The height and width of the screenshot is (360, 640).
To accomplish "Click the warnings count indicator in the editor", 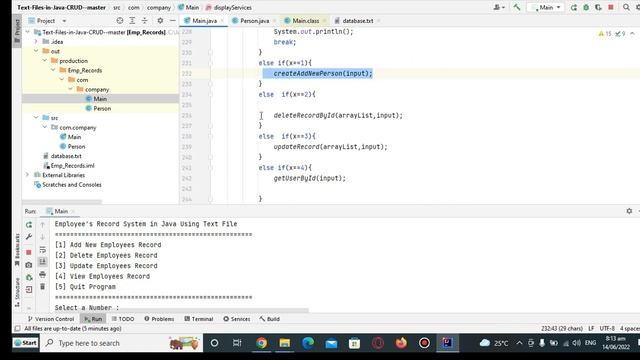I will point(605,33).
